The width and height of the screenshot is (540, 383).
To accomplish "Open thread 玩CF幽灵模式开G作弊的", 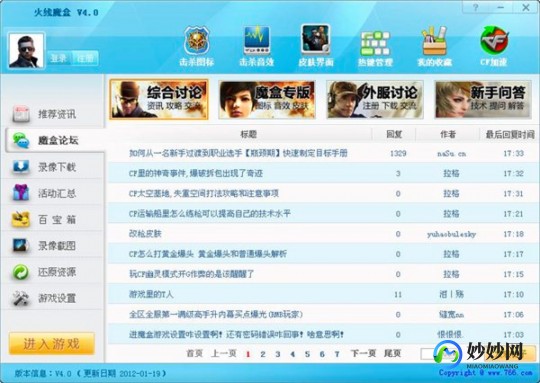I will [191, 274].
